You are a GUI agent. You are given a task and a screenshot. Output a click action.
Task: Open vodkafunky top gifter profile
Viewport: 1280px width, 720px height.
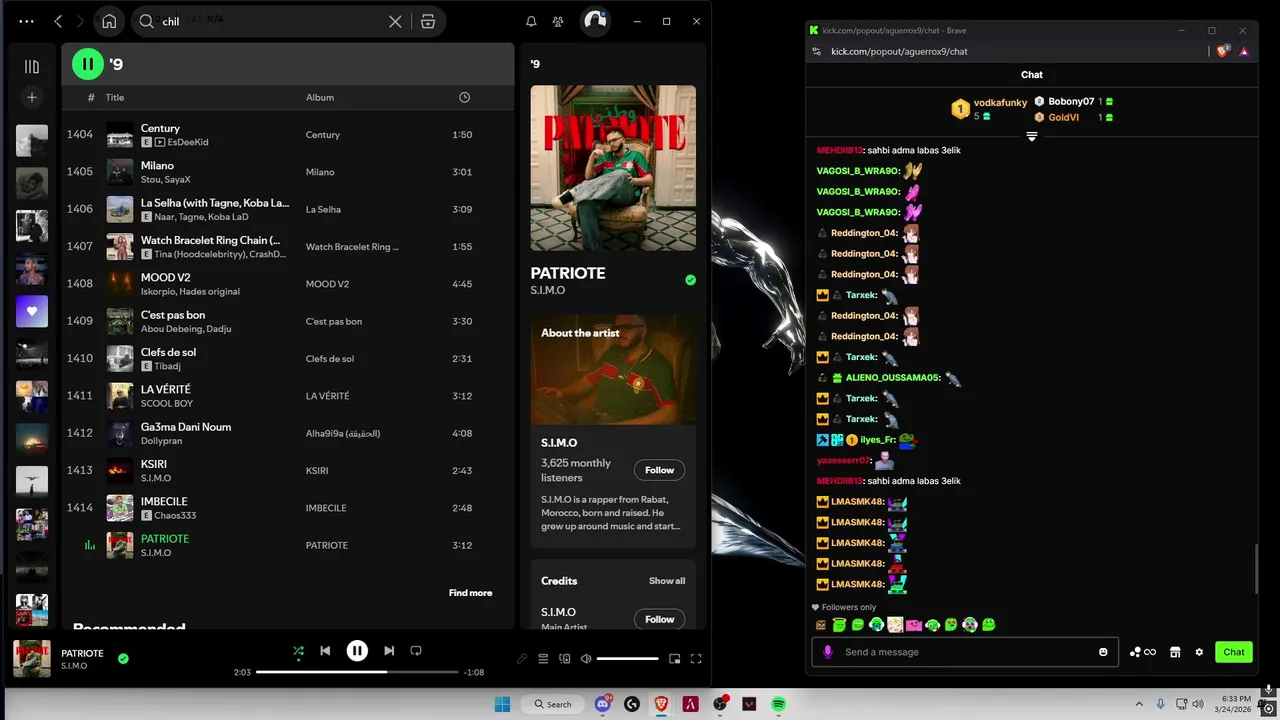(x=1000, y=103)
